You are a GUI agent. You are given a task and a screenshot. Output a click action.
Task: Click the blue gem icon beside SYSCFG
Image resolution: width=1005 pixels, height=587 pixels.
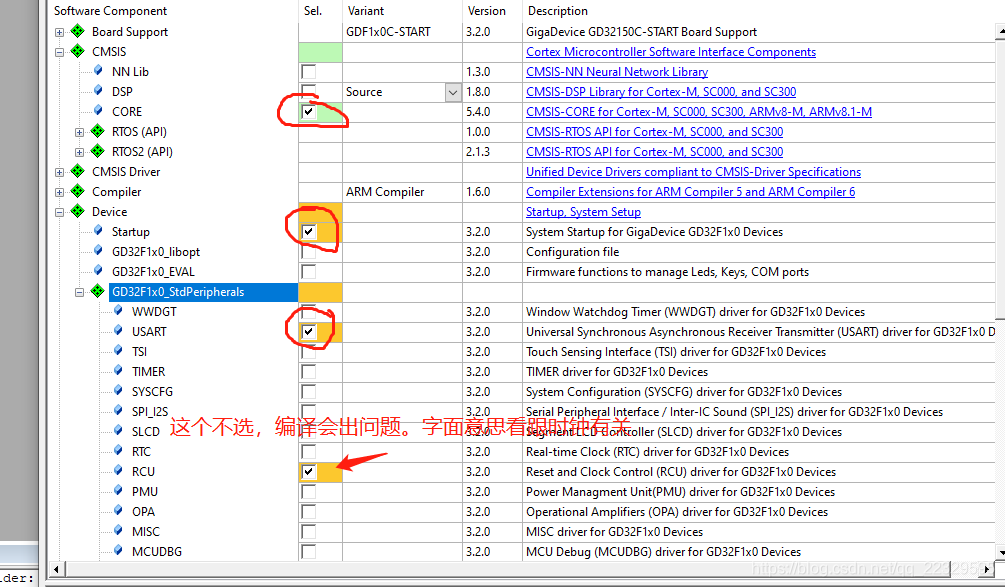(118, 390)
